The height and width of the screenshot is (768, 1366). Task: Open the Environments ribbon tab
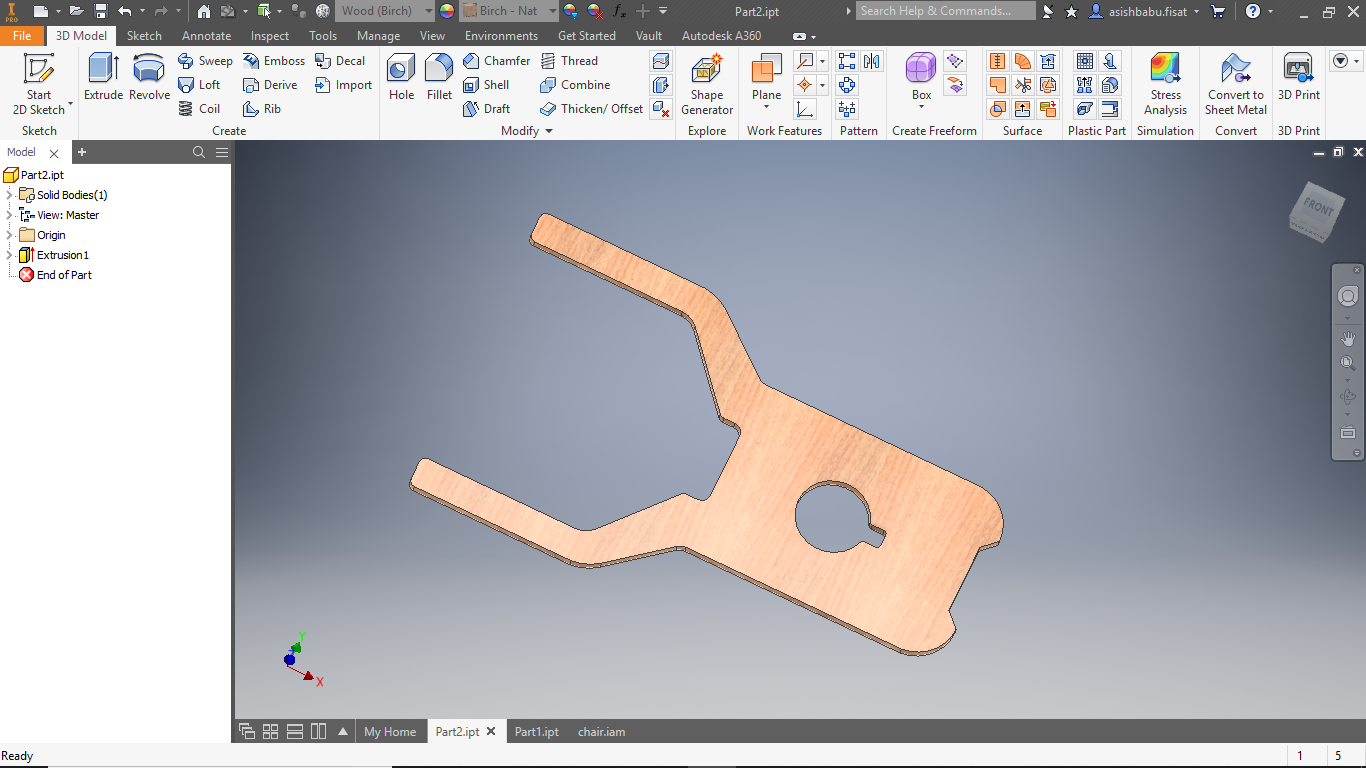pyautogui.click(x=501, y=35)
